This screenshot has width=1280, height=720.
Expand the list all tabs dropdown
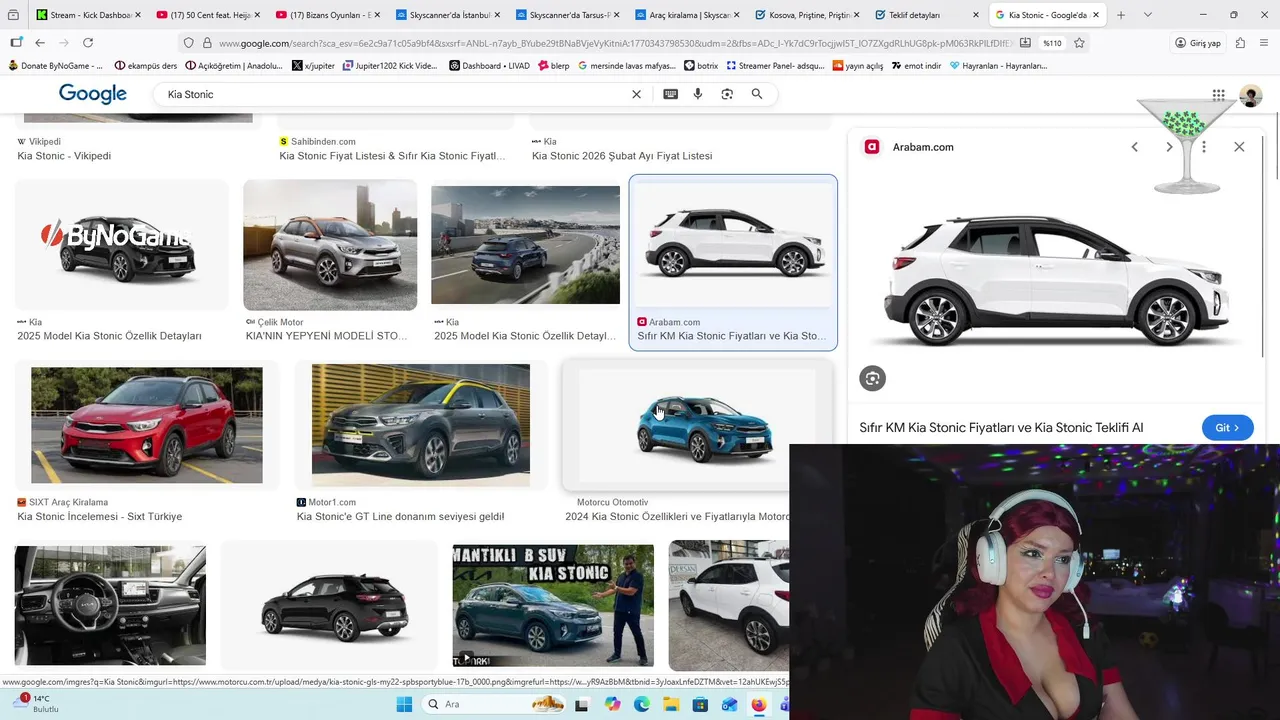pyautogui.click(x=1147, y=15)
